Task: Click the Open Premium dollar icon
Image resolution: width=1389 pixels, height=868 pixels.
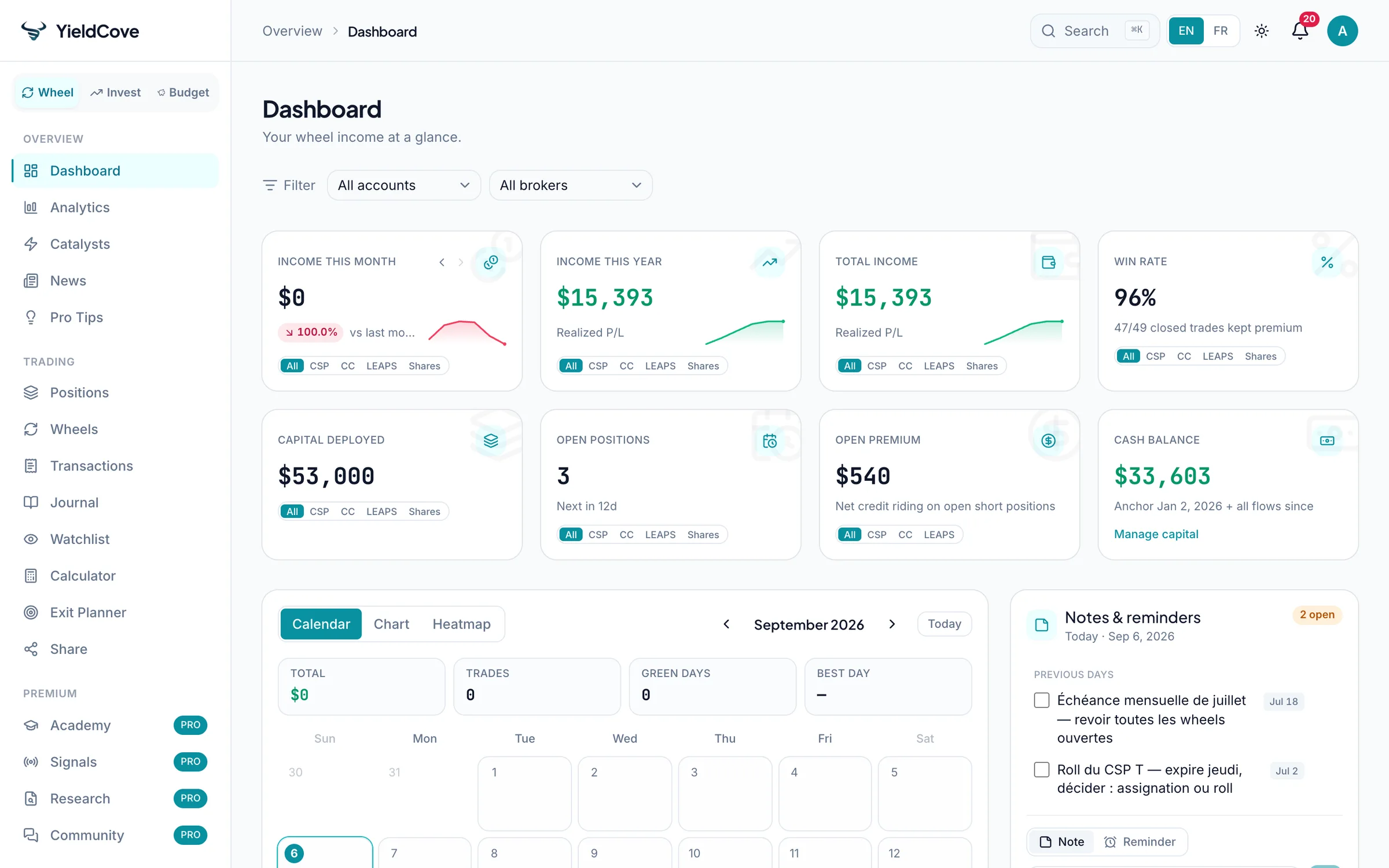Action: 1048,440
